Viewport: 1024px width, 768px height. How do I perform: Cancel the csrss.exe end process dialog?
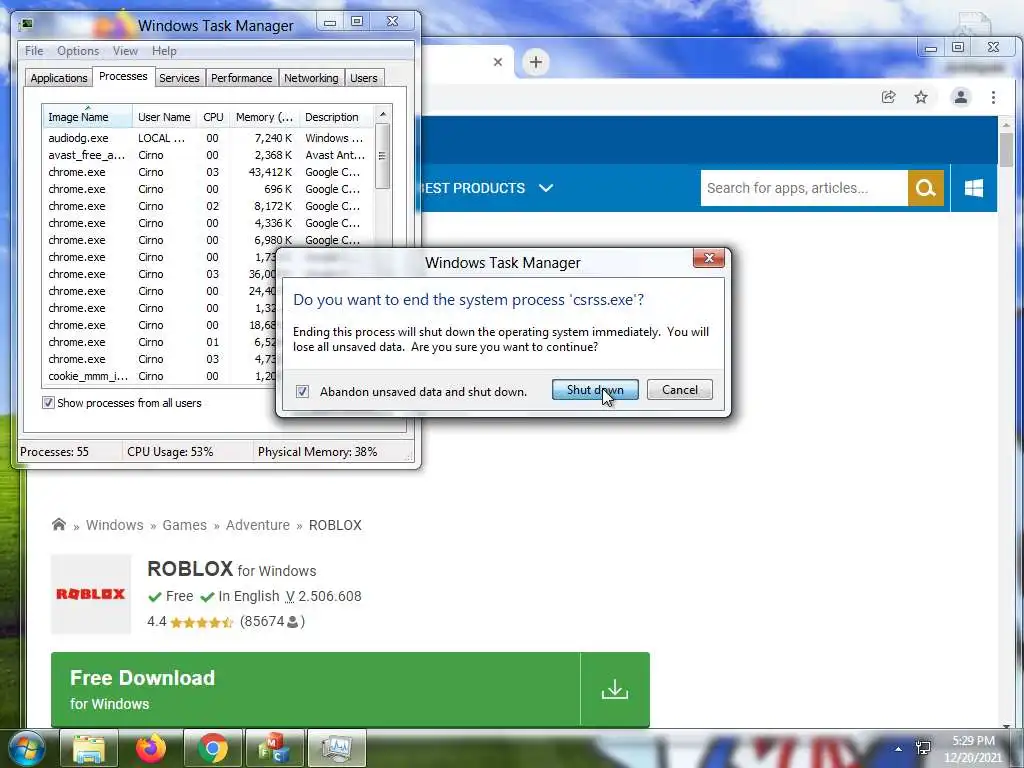point(680,390)
